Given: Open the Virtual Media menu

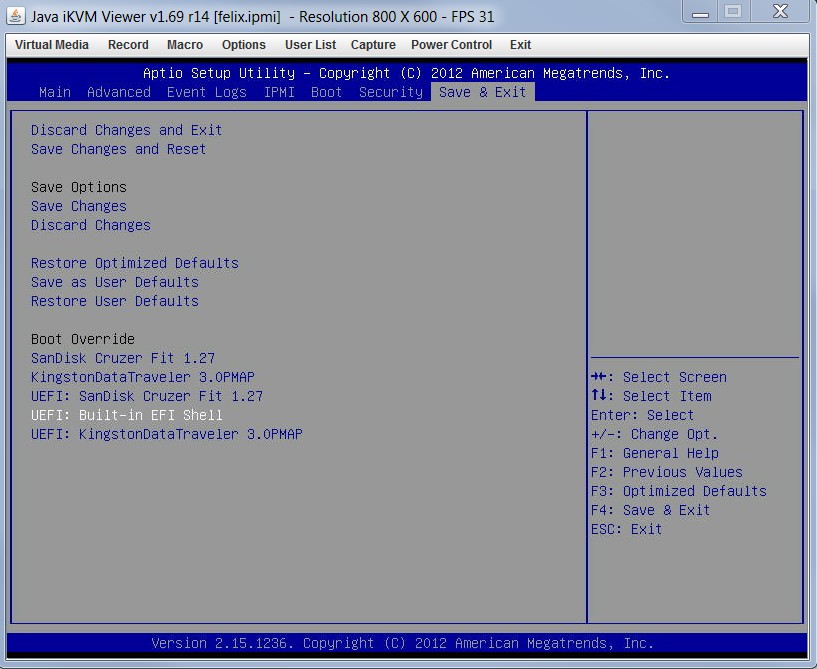Looking at the screenshot, I should [52, 45].
